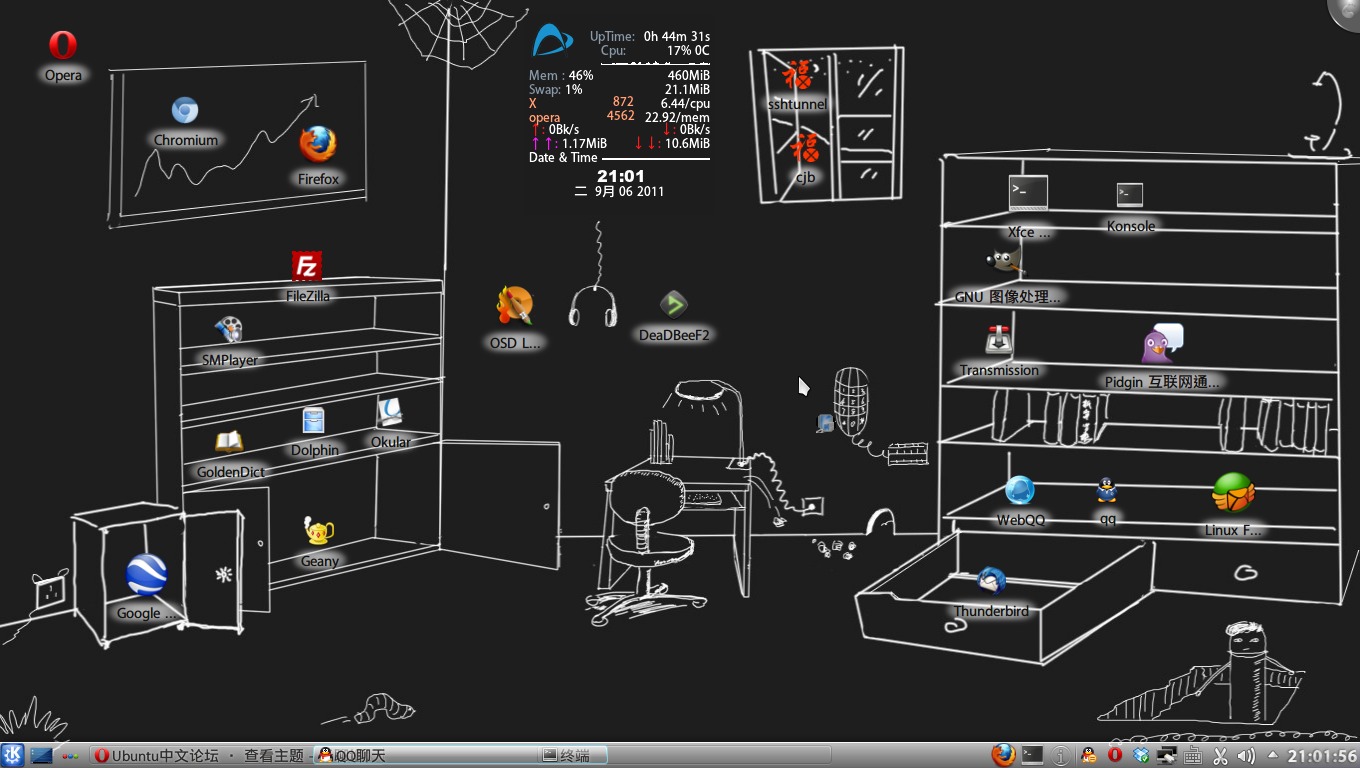The height and width of the screenshot is (768, 1360).
Task: Expand hidden system tray icons arrow
Action: click(1272, 754)
